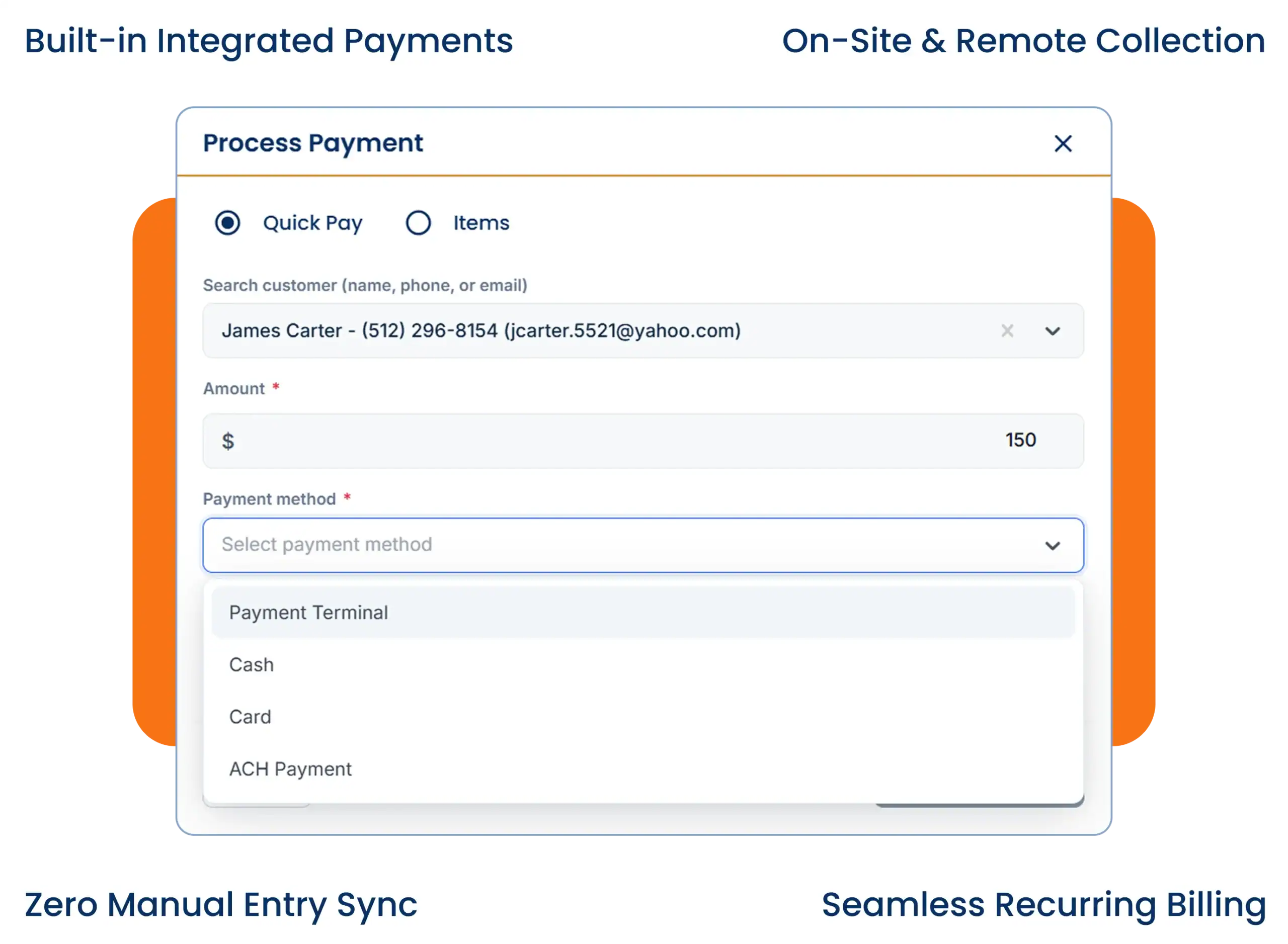Click the customer search field

pos(643,331)
